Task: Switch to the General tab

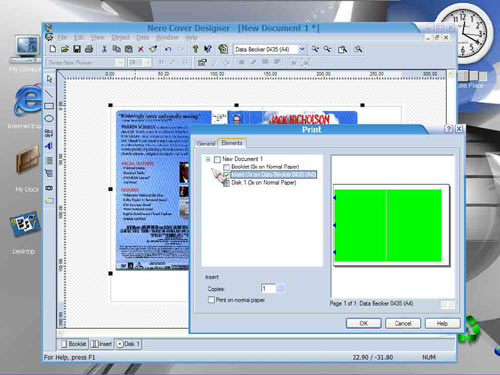Action: pos(206,143)
